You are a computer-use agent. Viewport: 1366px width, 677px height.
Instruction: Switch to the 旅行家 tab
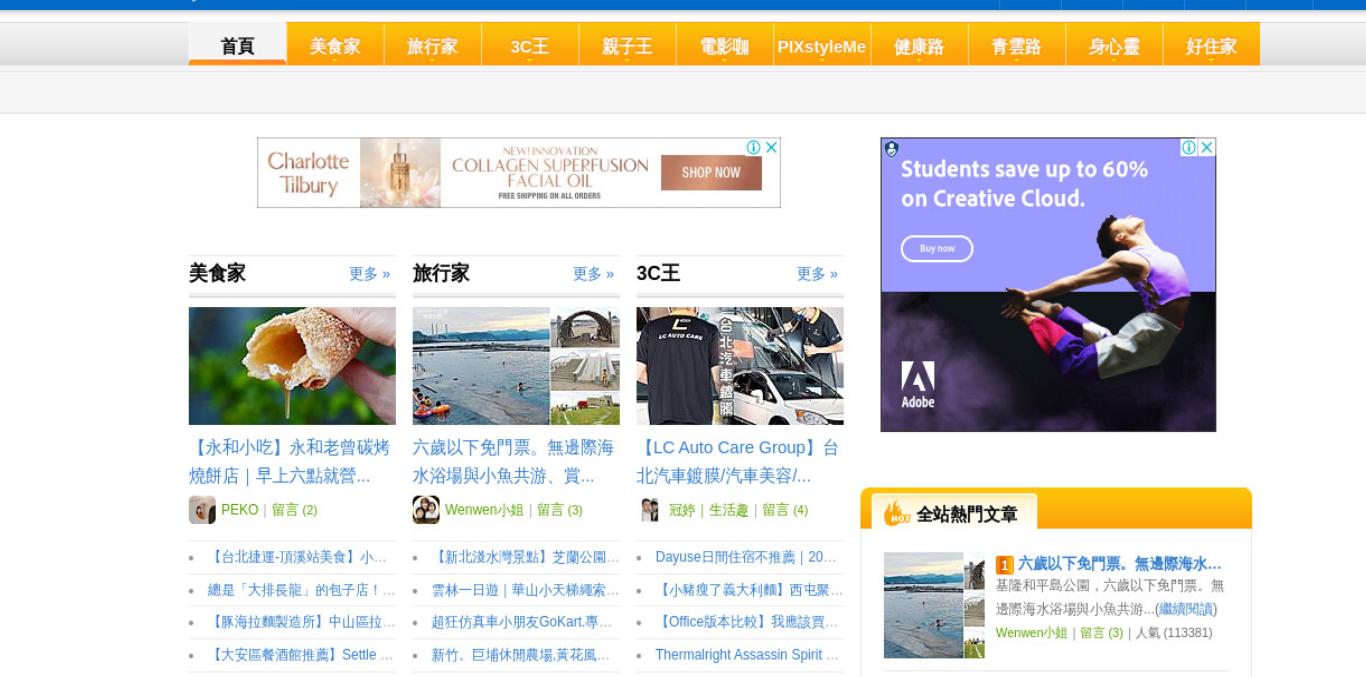(432, 45)
